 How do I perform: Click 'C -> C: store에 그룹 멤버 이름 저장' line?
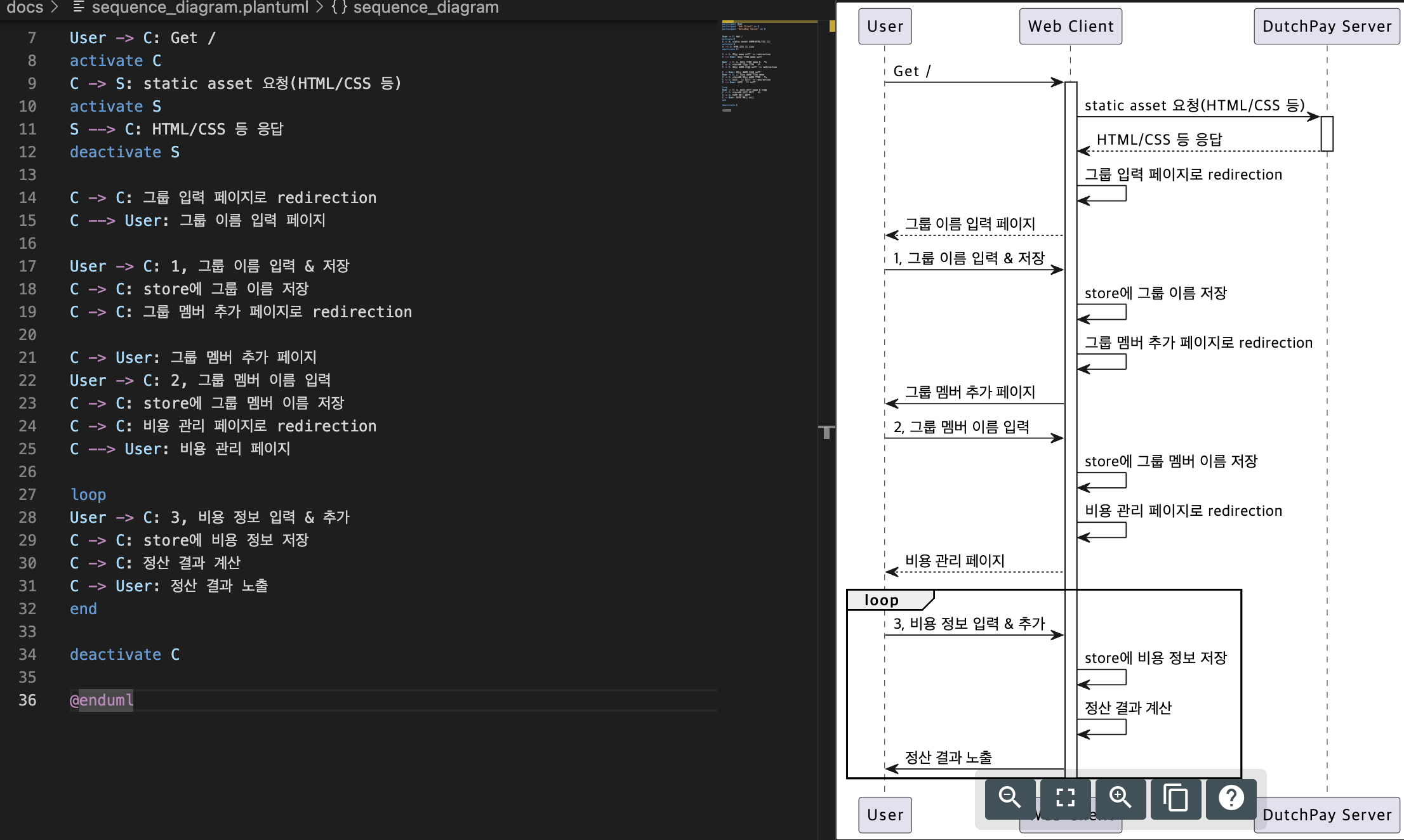207,403
